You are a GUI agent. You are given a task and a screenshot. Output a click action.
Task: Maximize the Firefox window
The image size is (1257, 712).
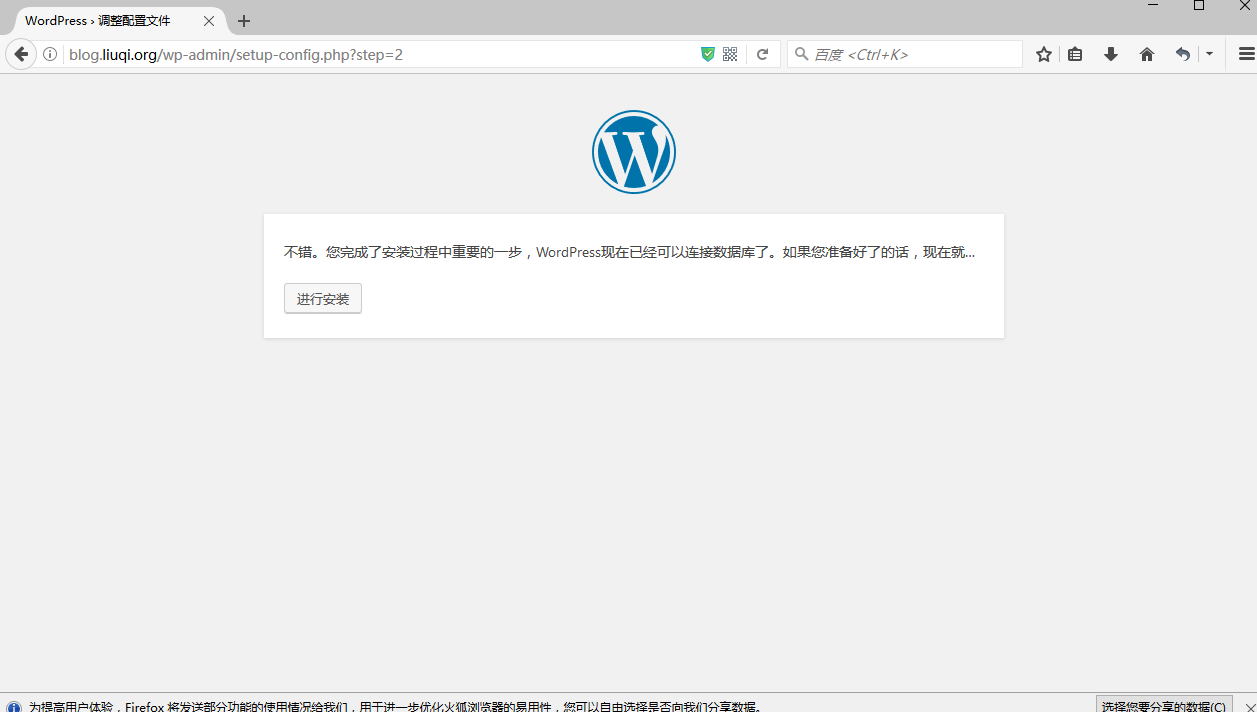(x=1199, y=6)
